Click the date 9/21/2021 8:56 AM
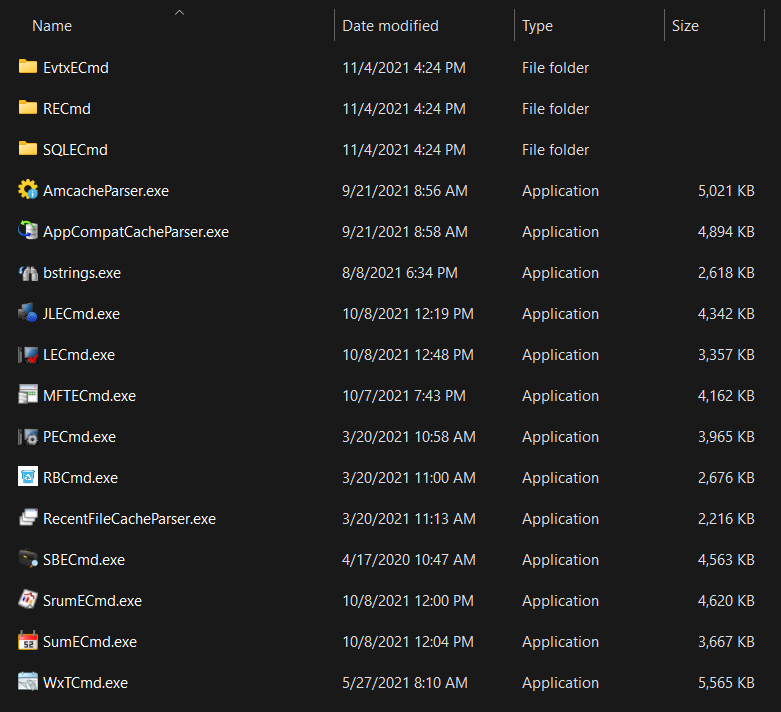The image size is (781, 712). (x=405, y=191)
